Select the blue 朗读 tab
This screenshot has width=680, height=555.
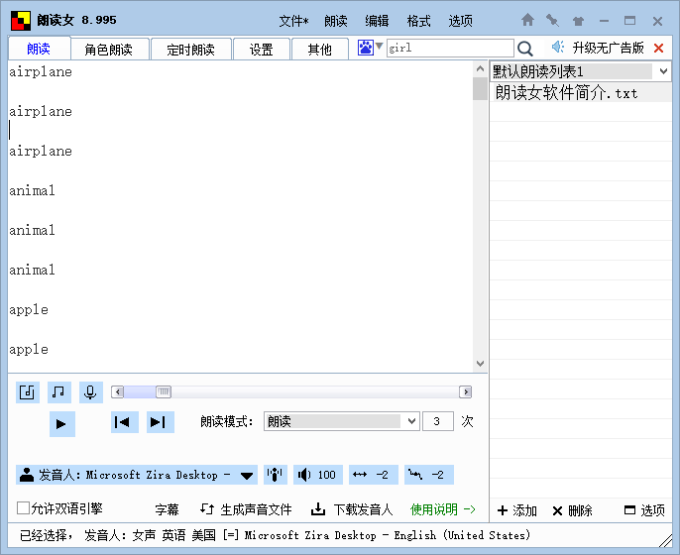[39, 49]
